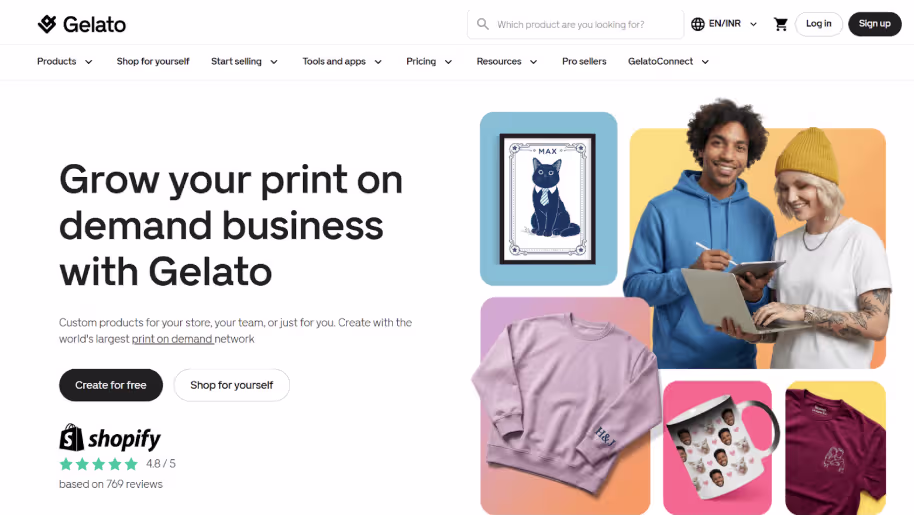Focus the product search input field

pyautogui.click(x=575, y=24)
